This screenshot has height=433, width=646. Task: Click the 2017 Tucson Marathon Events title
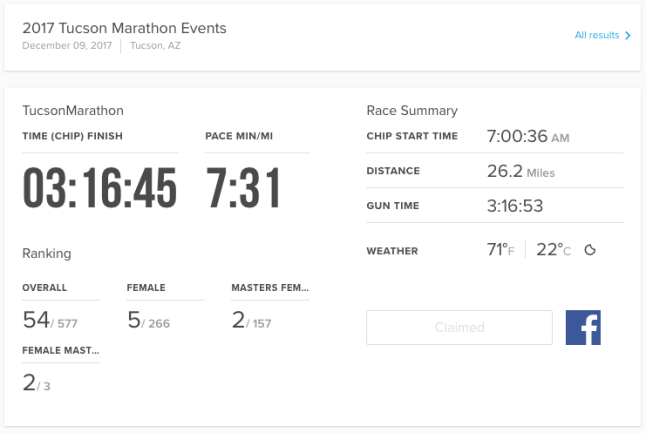pyautogui.click(x=124, y=28)
